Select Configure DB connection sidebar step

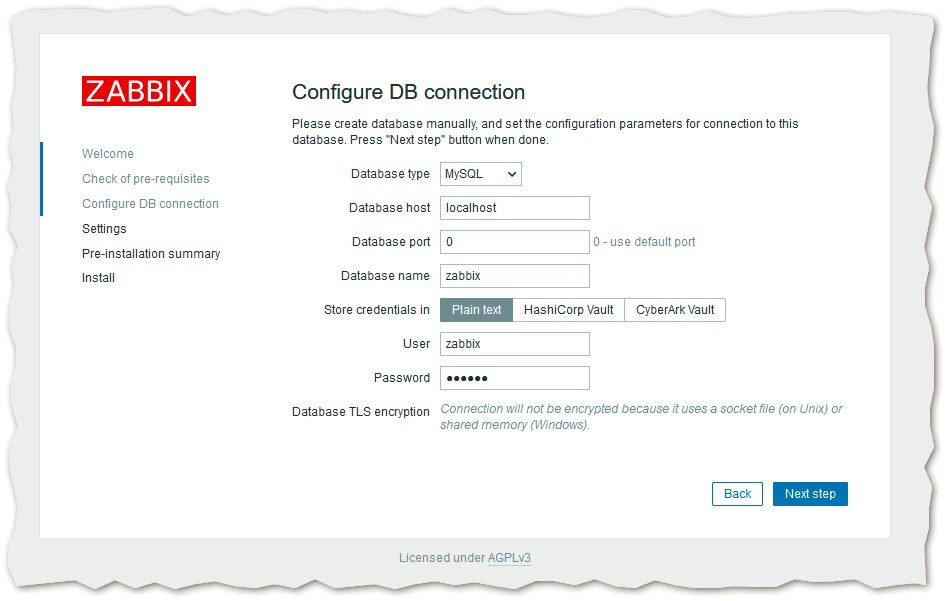click(150, 204)
